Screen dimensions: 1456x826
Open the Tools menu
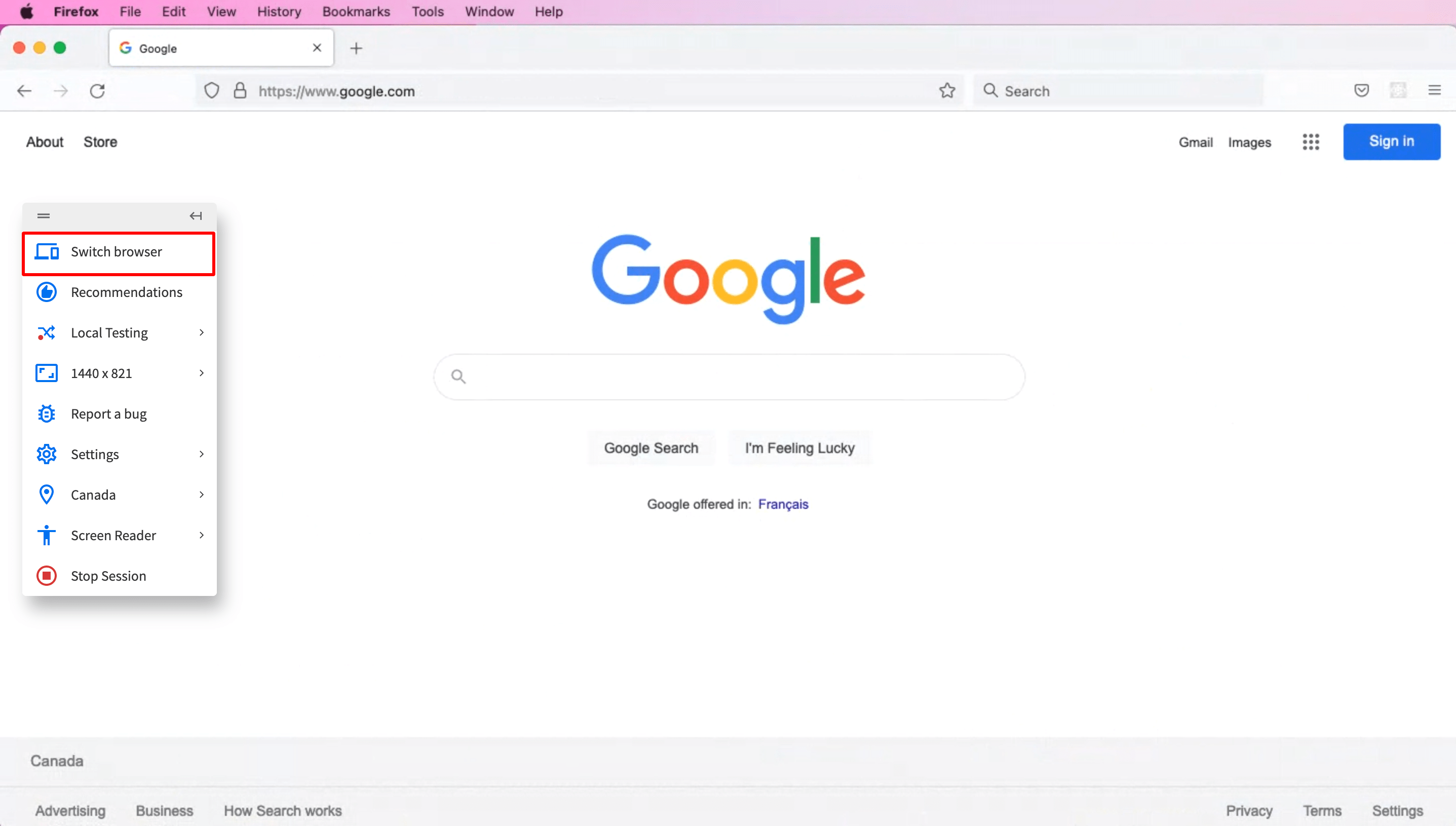[x=428, y=11]
